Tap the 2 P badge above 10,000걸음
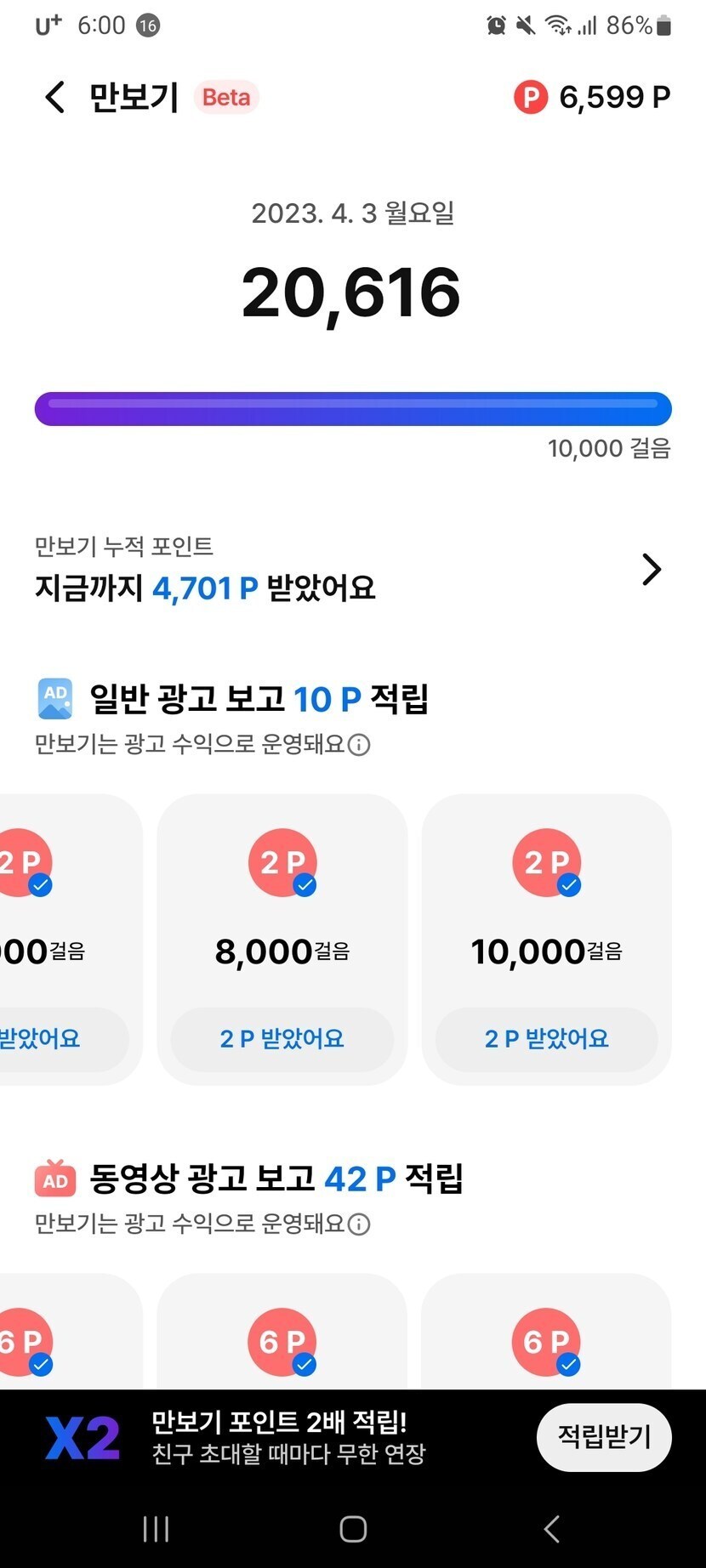The width and height of the screenshot is (706, 1568). click(546, 862)
